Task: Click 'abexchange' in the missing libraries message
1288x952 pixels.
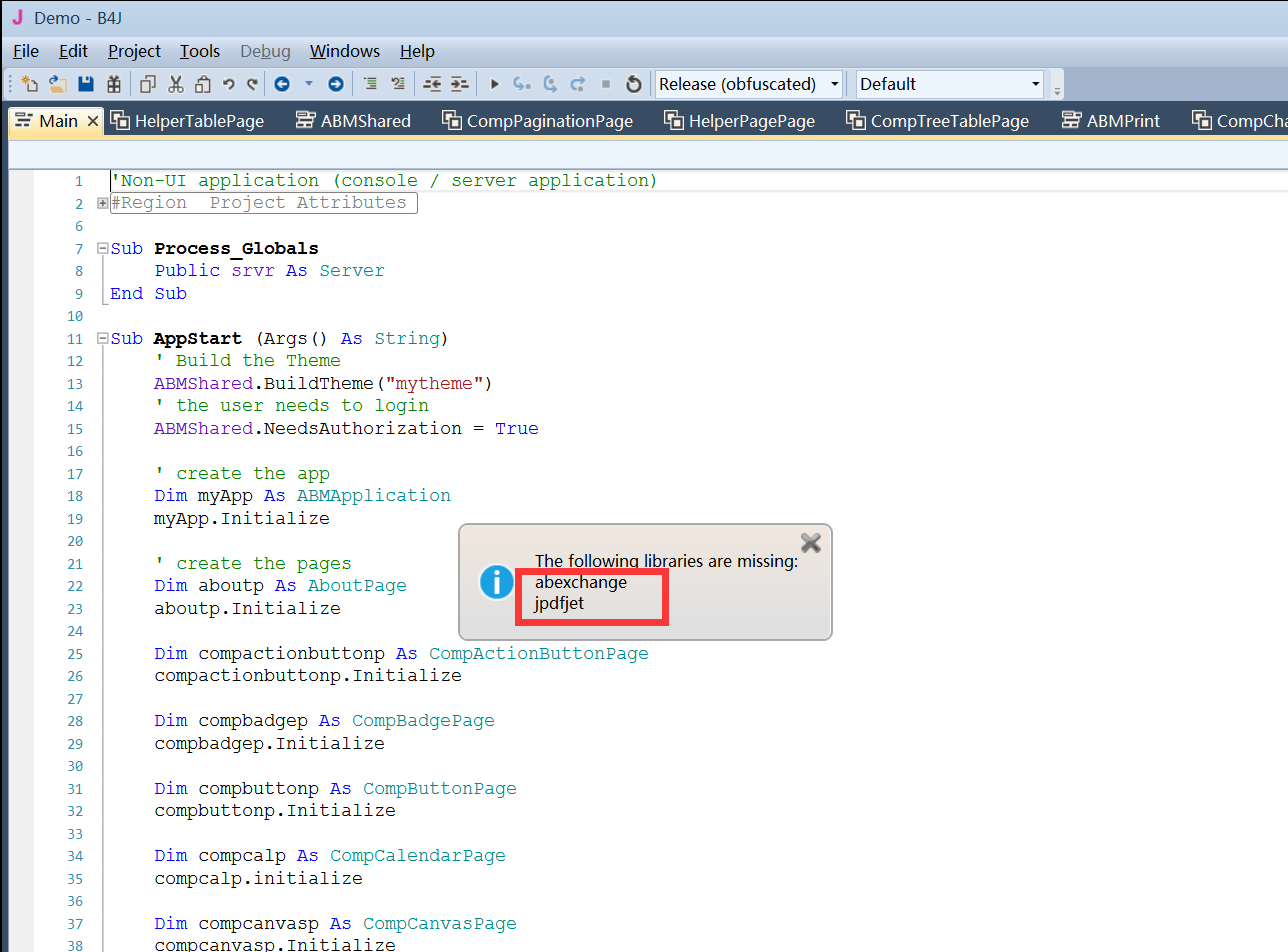Action: tap(581, 582)
